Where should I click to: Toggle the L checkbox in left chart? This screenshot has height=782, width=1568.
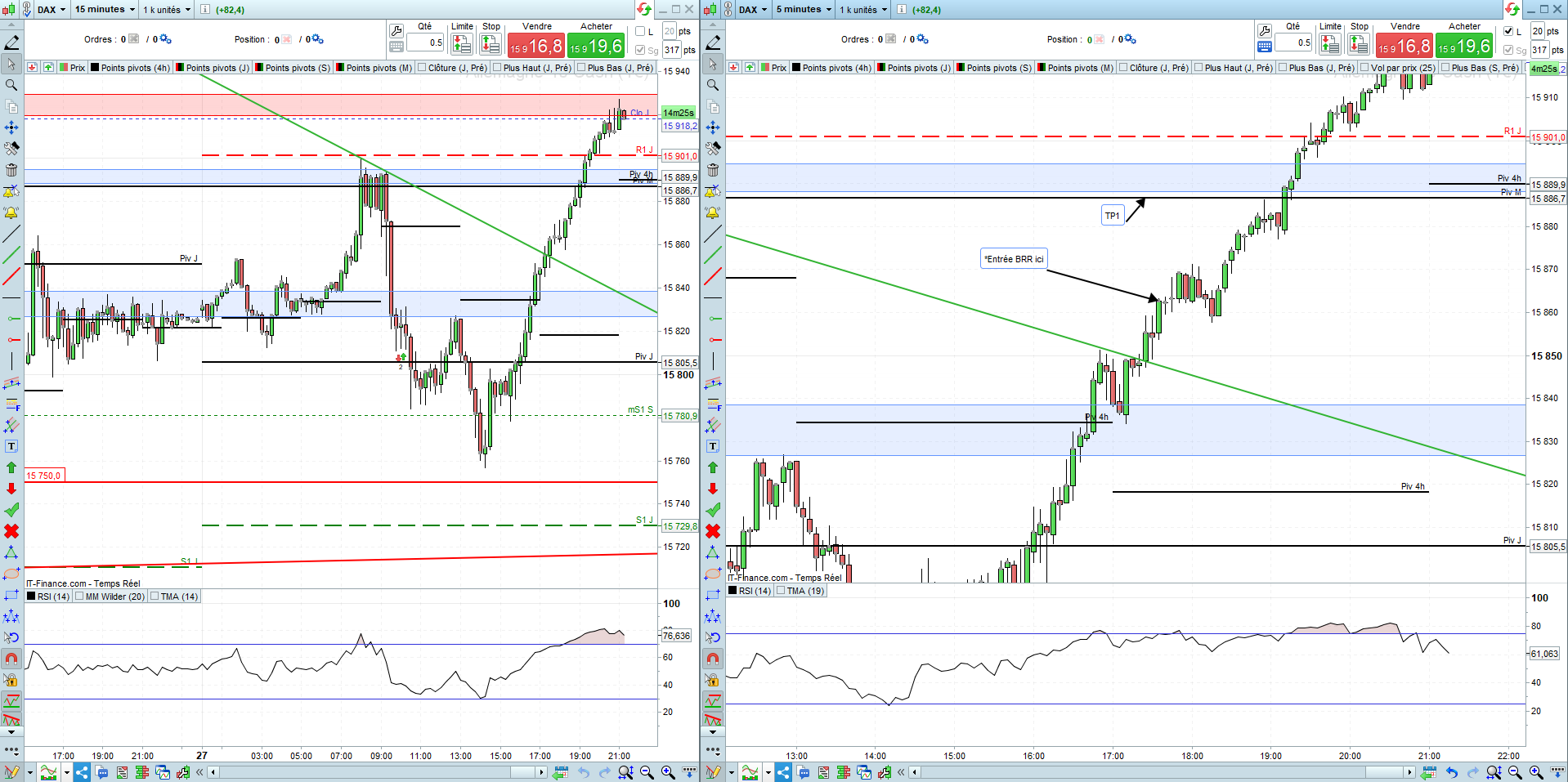[640, 31]
